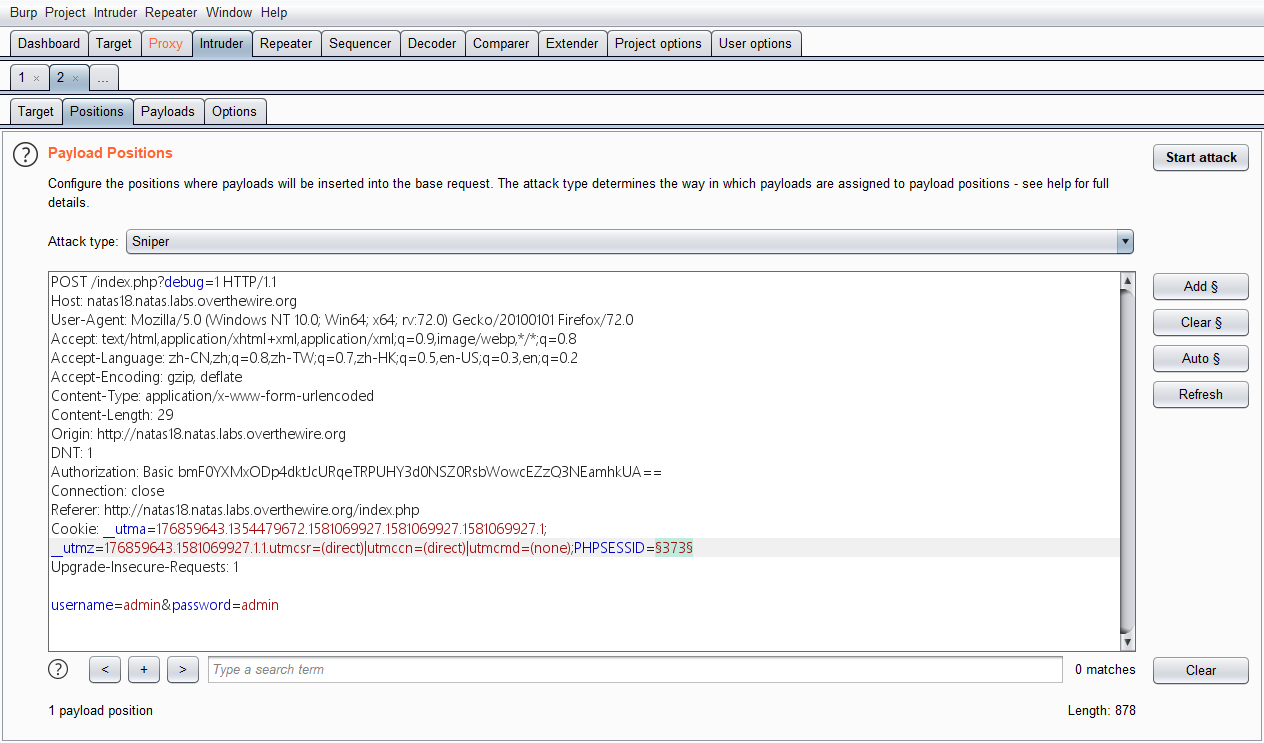Click the Accept-Encoding: gzip, deflate line

(x=147, y=377)
